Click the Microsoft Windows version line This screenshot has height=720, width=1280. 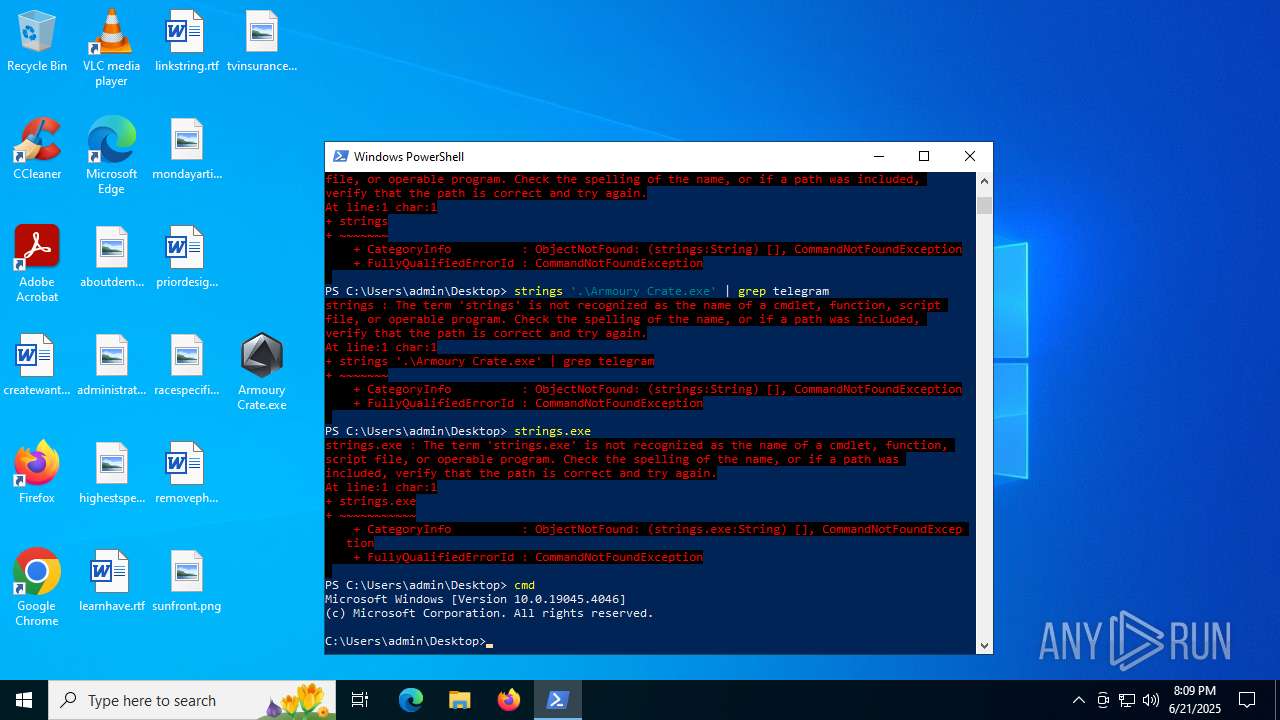pos(475,599)
